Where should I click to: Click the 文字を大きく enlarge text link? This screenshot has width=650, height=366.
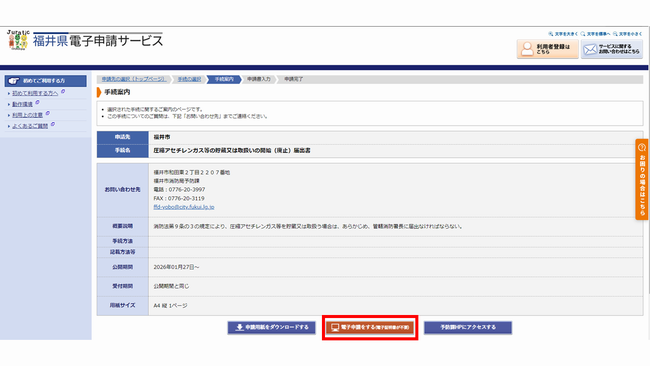point(563,34)
